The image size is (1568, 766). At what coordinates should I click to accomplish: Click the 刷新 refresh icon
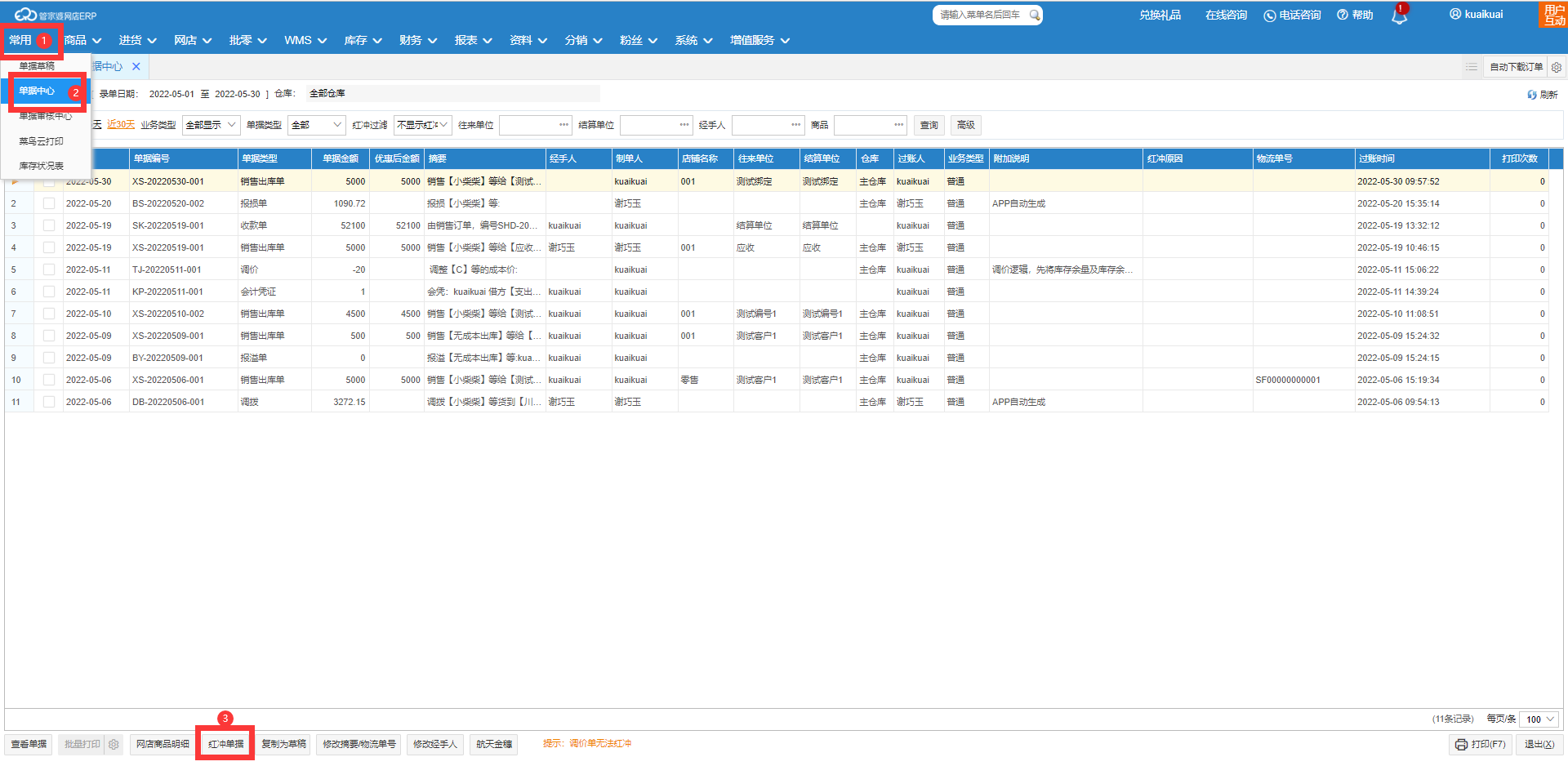click(x=1532, y=95)
